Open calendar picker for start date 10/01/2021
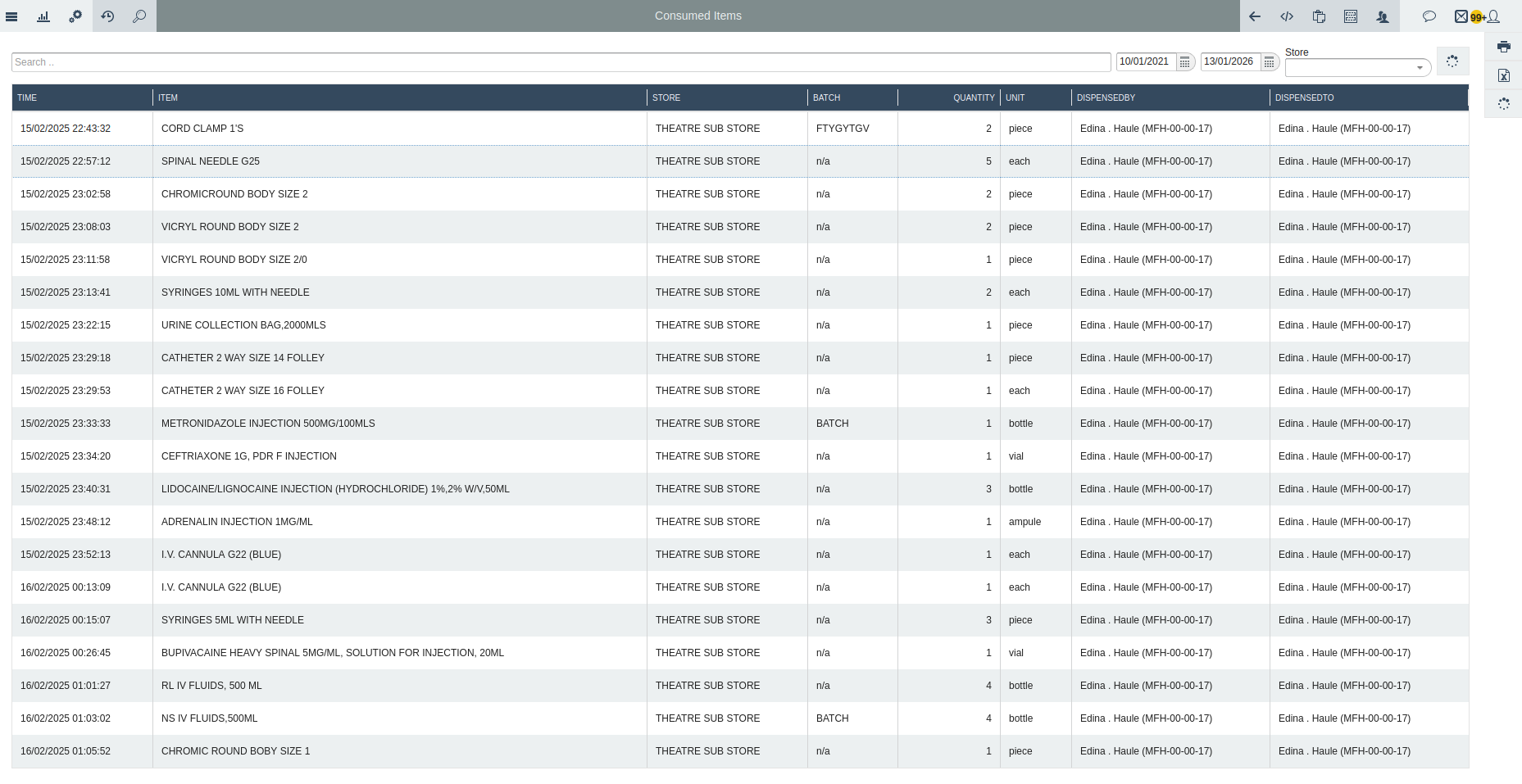1522x784 pixels. (x=1185, y=62)
